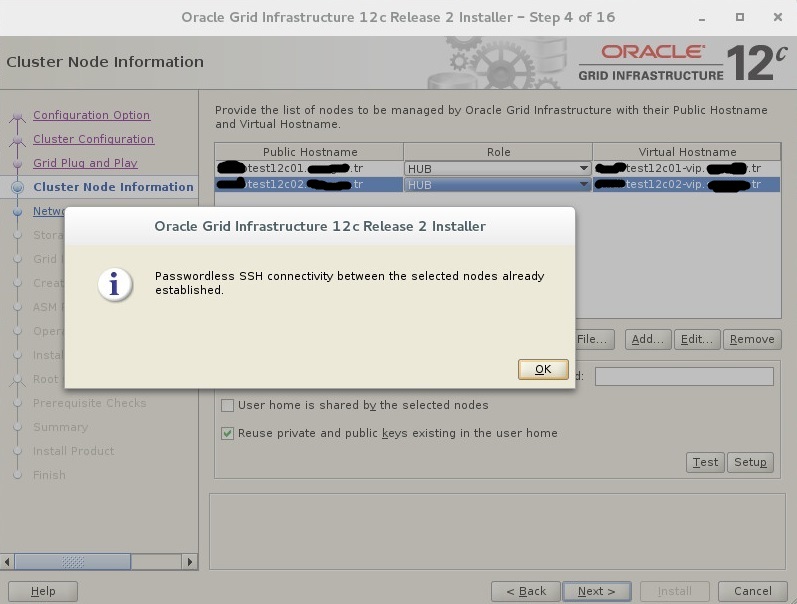Click Setup SSH connectivity button
The height and width of the screenshot is (604, 797).
[x=750, y=462]
